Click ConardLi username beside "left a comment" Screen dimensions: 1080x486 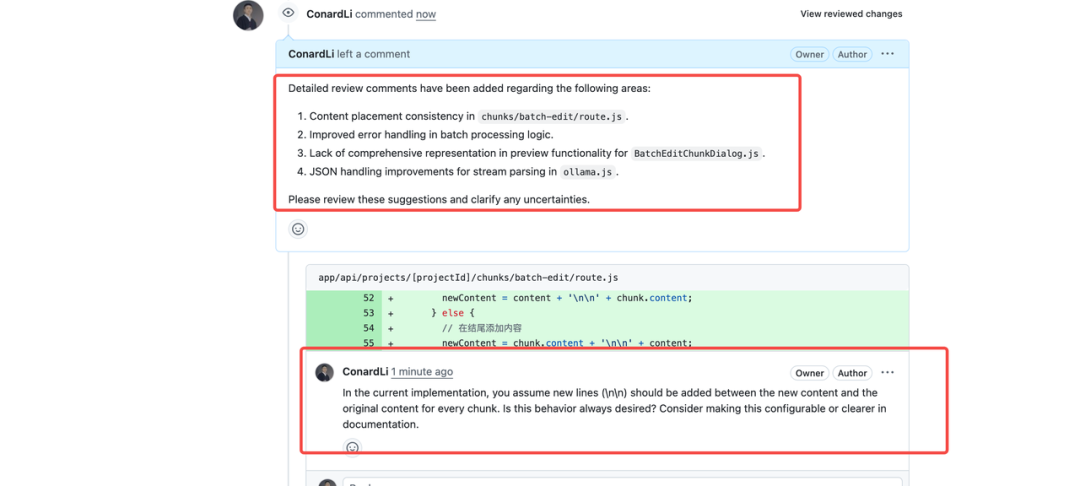pos(311,54)
